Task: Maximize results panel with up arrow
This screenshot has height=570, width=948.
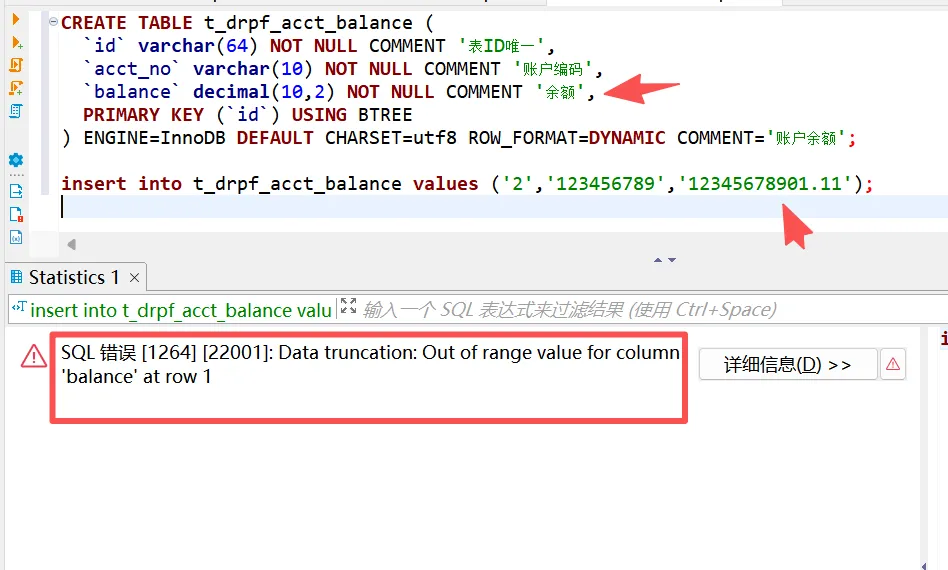Action: coord(658,260)
